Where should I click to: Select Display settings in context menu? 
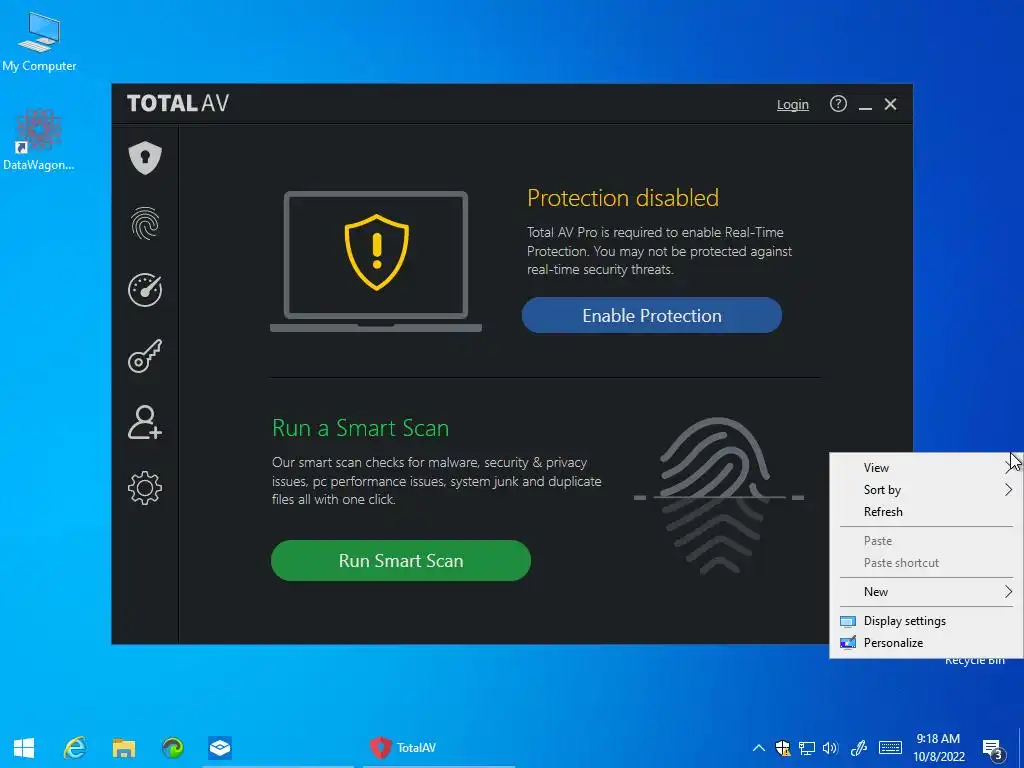[x=926, y=621]
